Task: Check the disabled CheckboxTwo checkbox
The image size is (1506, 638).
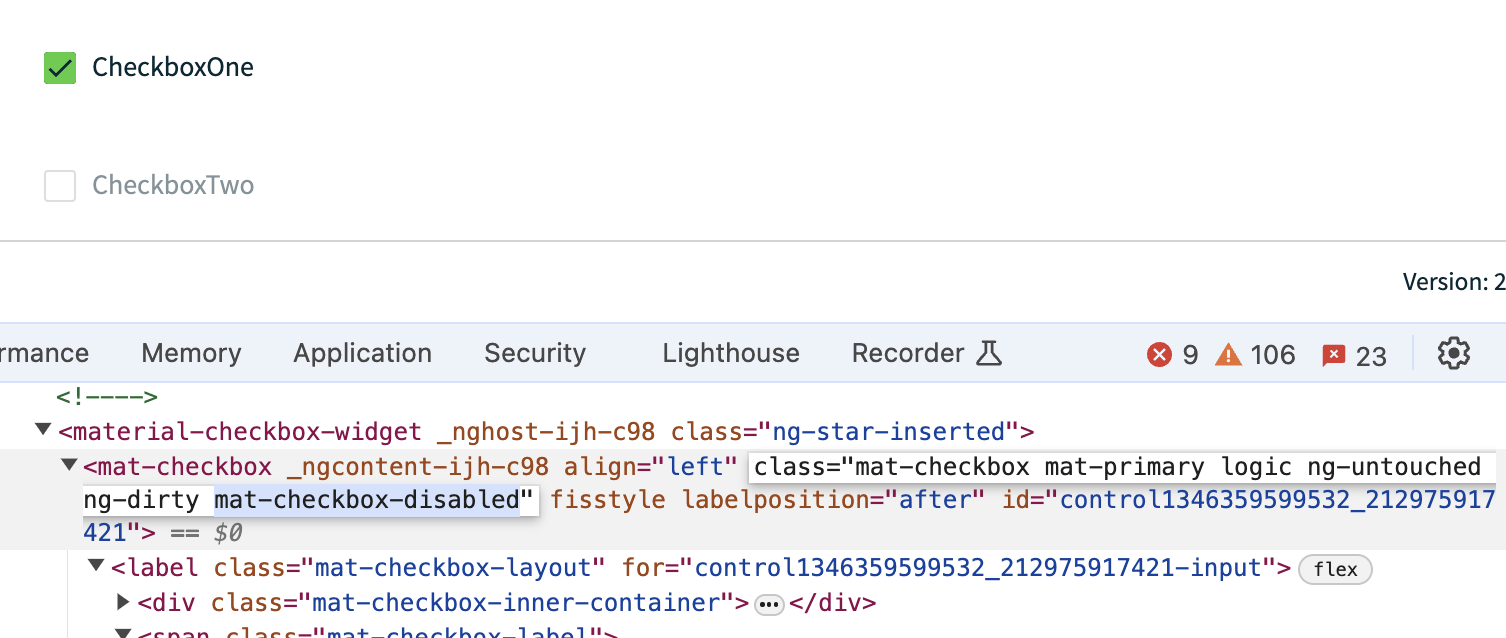Action: coord(59,185)
